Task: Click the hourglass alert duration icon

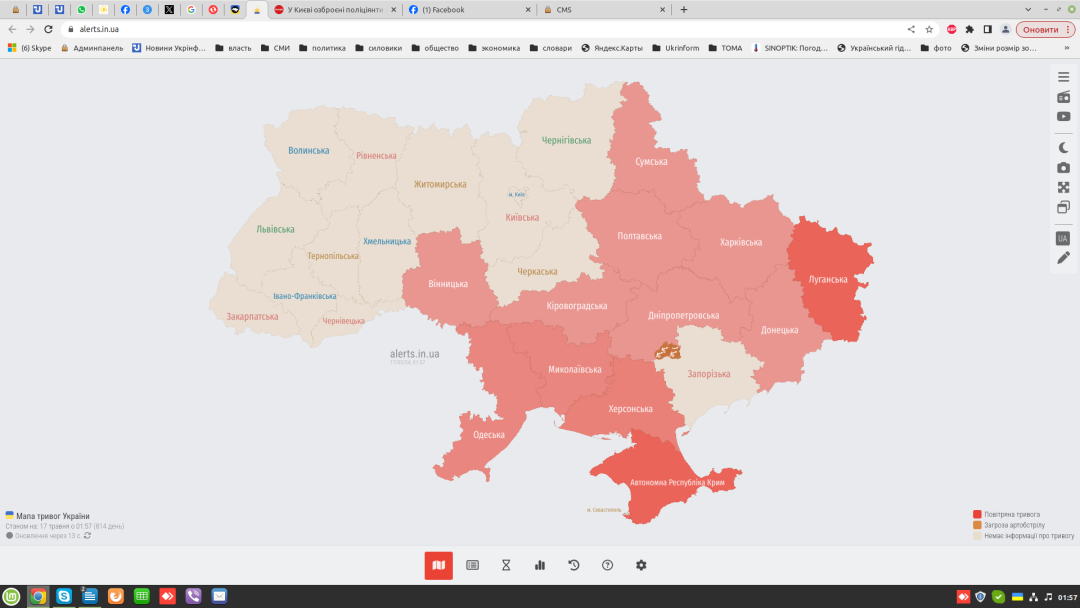Action: pyautogui.click(x=506, y=565)
